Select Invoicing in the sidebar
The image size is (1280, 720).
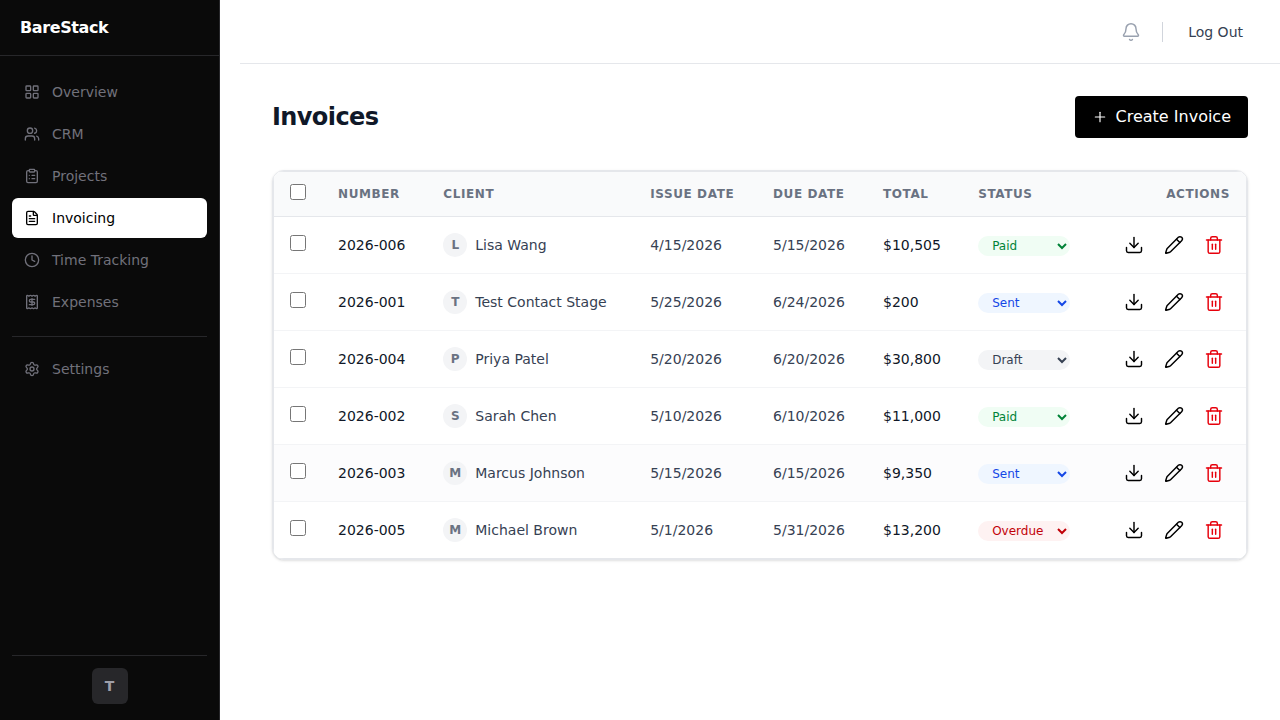point(109,218)
